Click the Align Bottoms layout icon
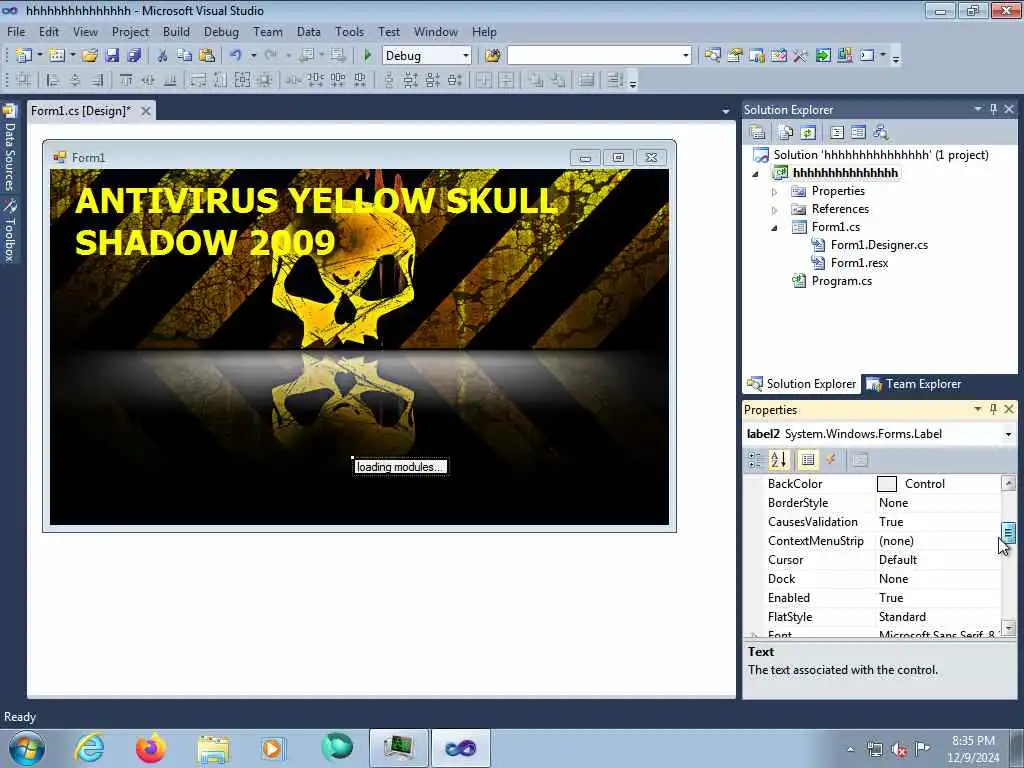Image resolution: width=1024 pixels, height=768 pixels. (x=170, y=80)
